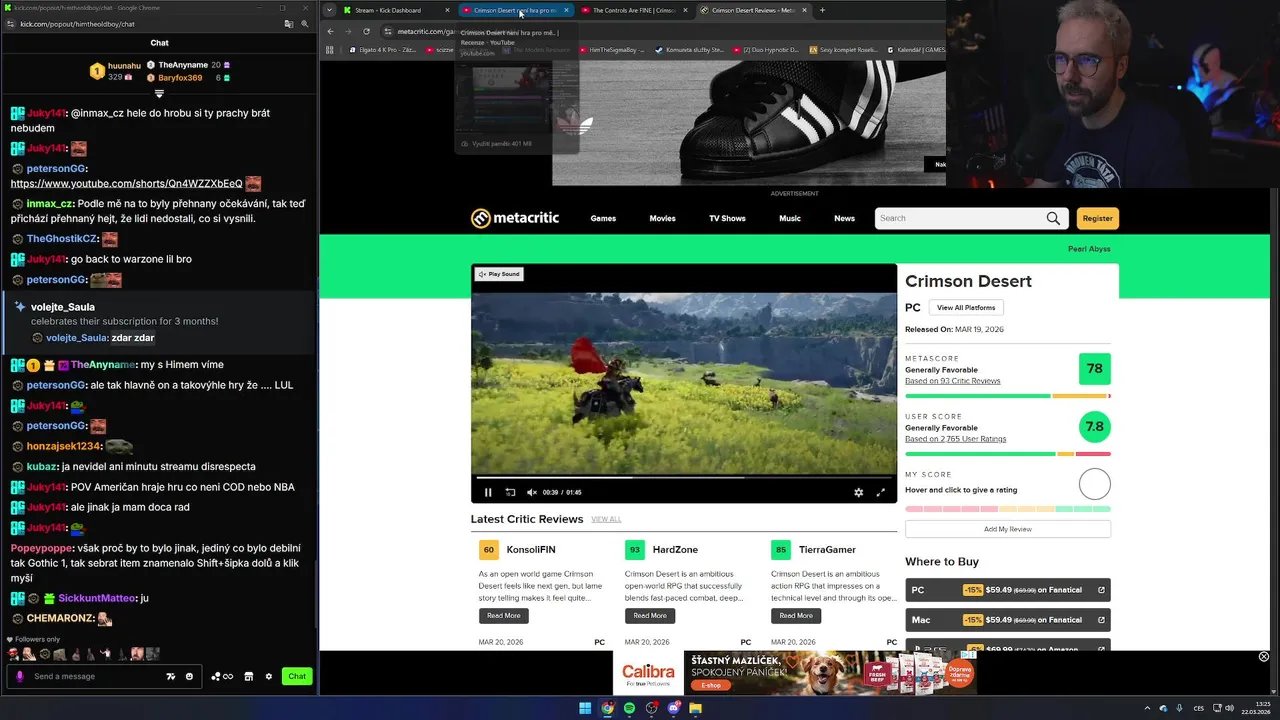1280x720 pixels.
Task: Click the Play Sound overlay button
Action: [x=498, y=274]
